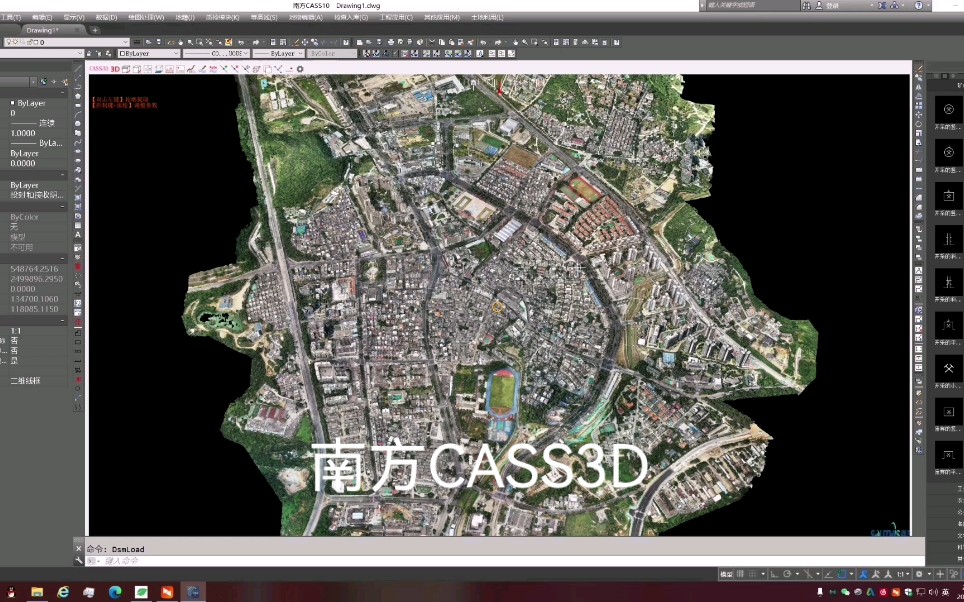Expand the linetype dropdown showing CO...ODE
The width and height of the screenshot is (964, 602).
[214, 52]
